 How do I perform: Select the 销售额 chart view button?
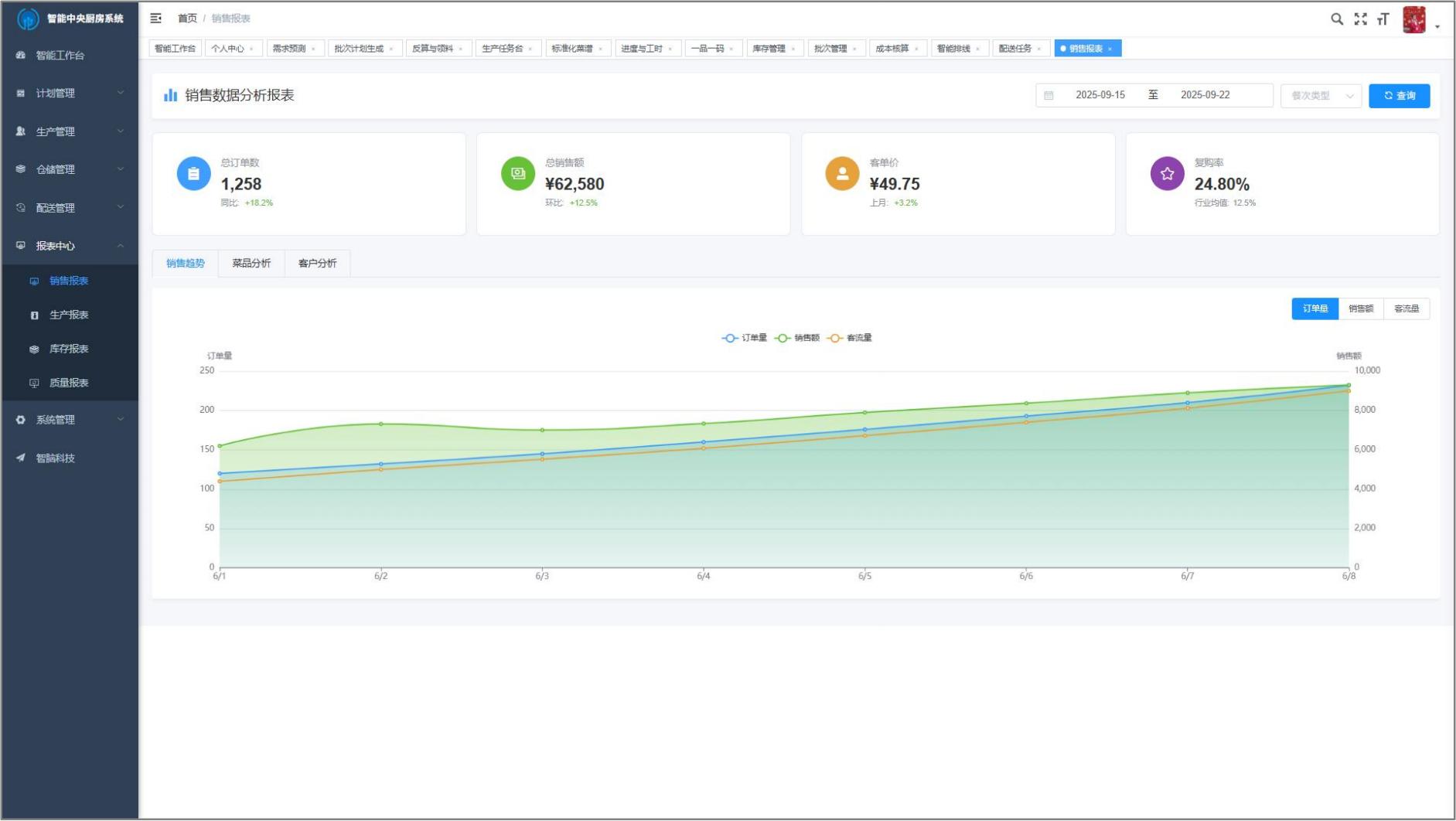tap(1361, 309)
